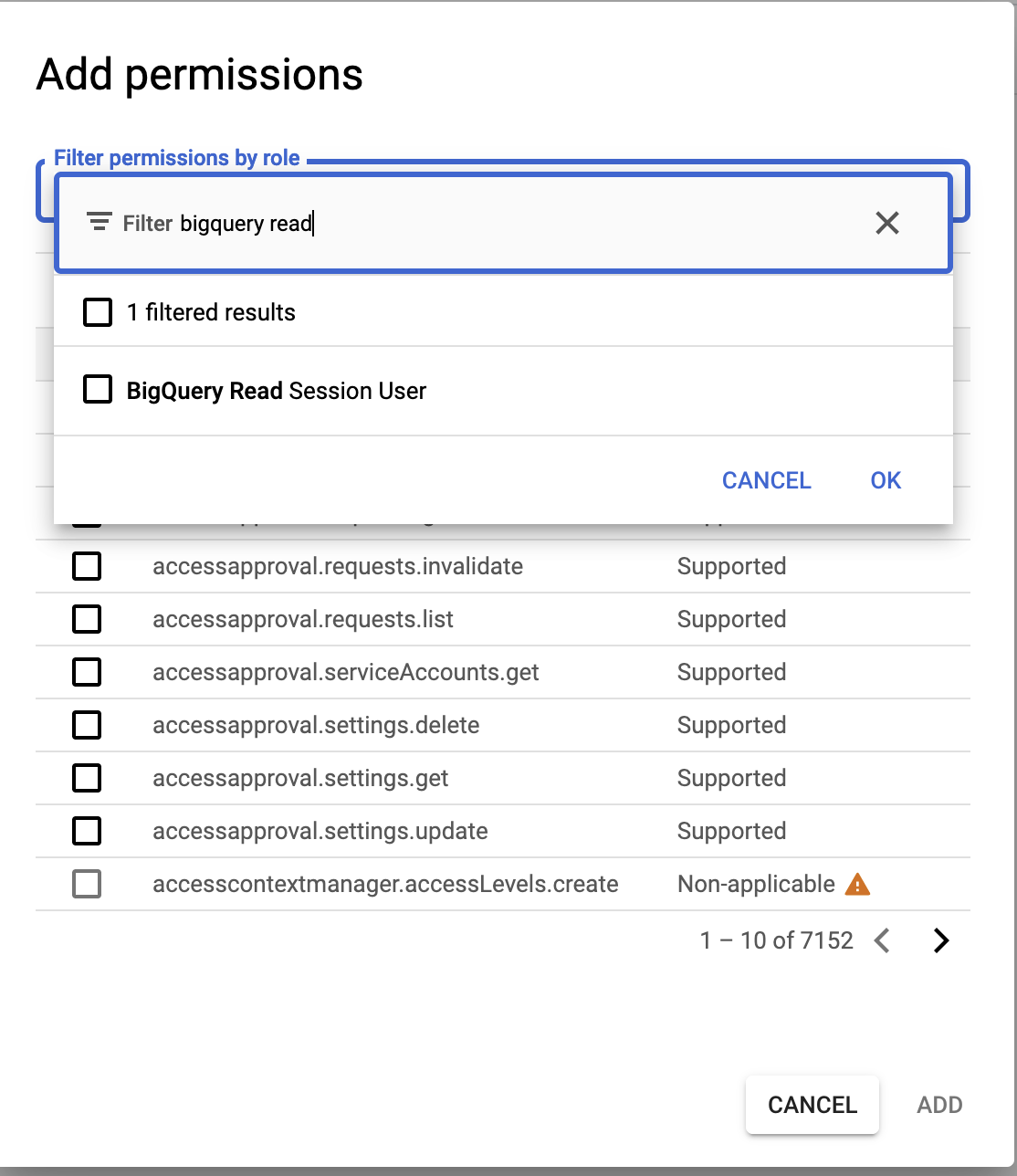Click 'Non-applicable' status text
The height and width of the screenshot is (1176, 1017).
[756, 884]
